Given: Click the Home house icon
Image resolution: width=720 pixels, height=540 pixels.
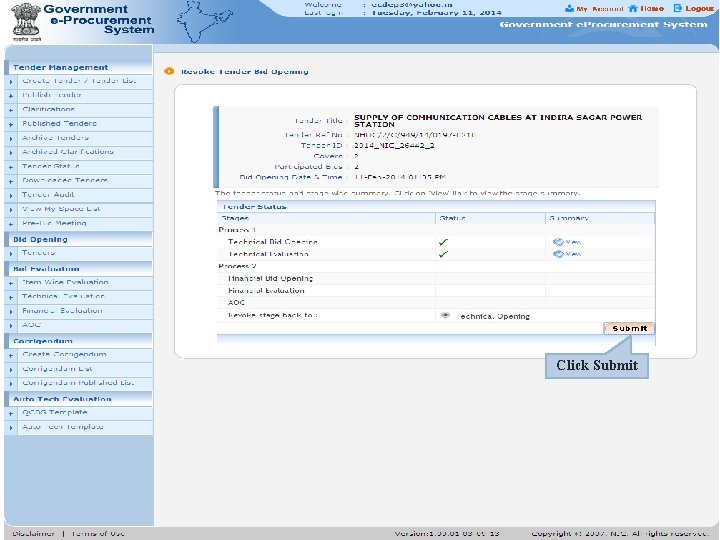Looking at the screenshot, I should [x=633, y=9].
